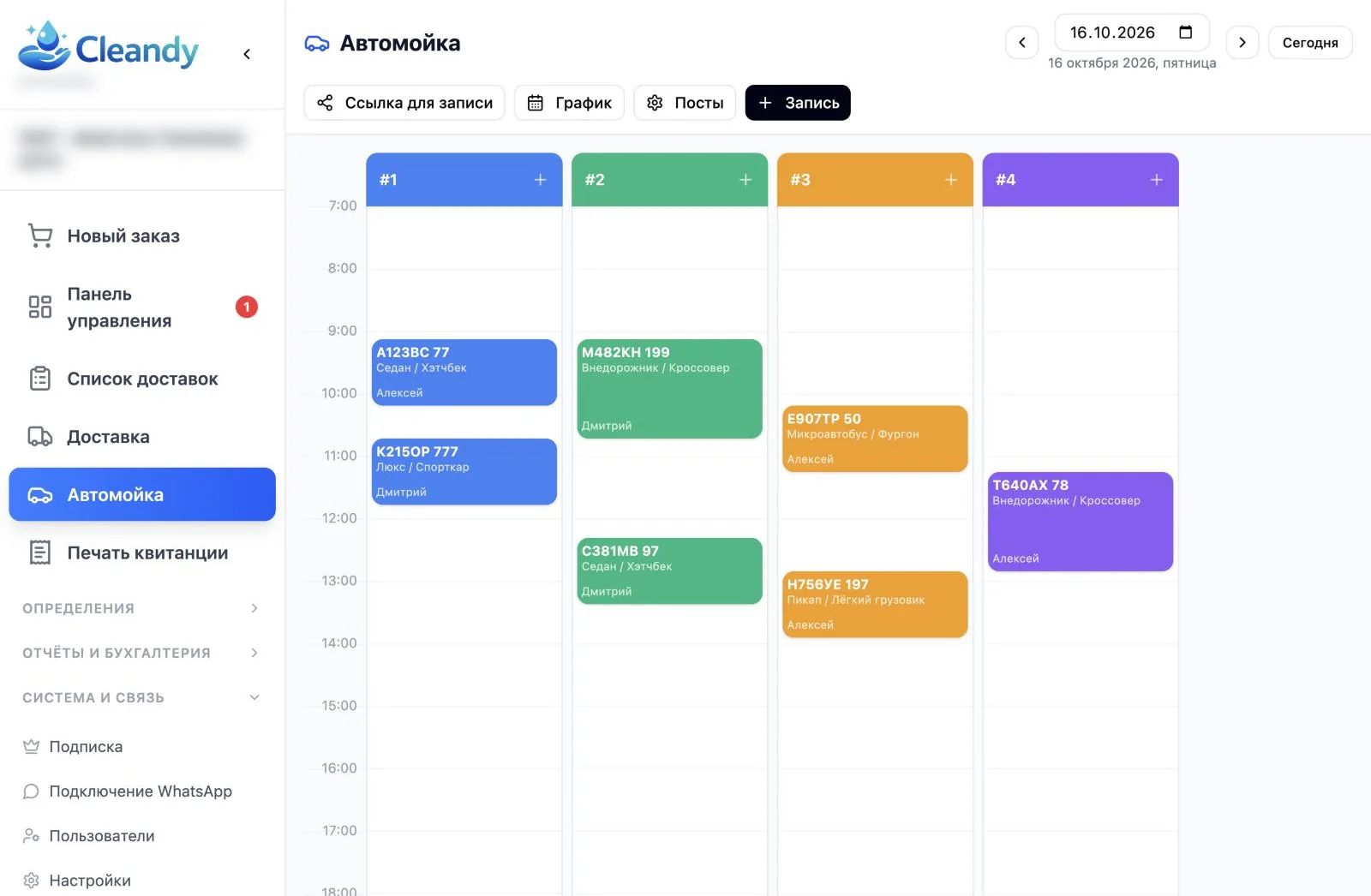Open Панель управления in sidebar
Screen dimensions: 1371x896
click(142, 308)
